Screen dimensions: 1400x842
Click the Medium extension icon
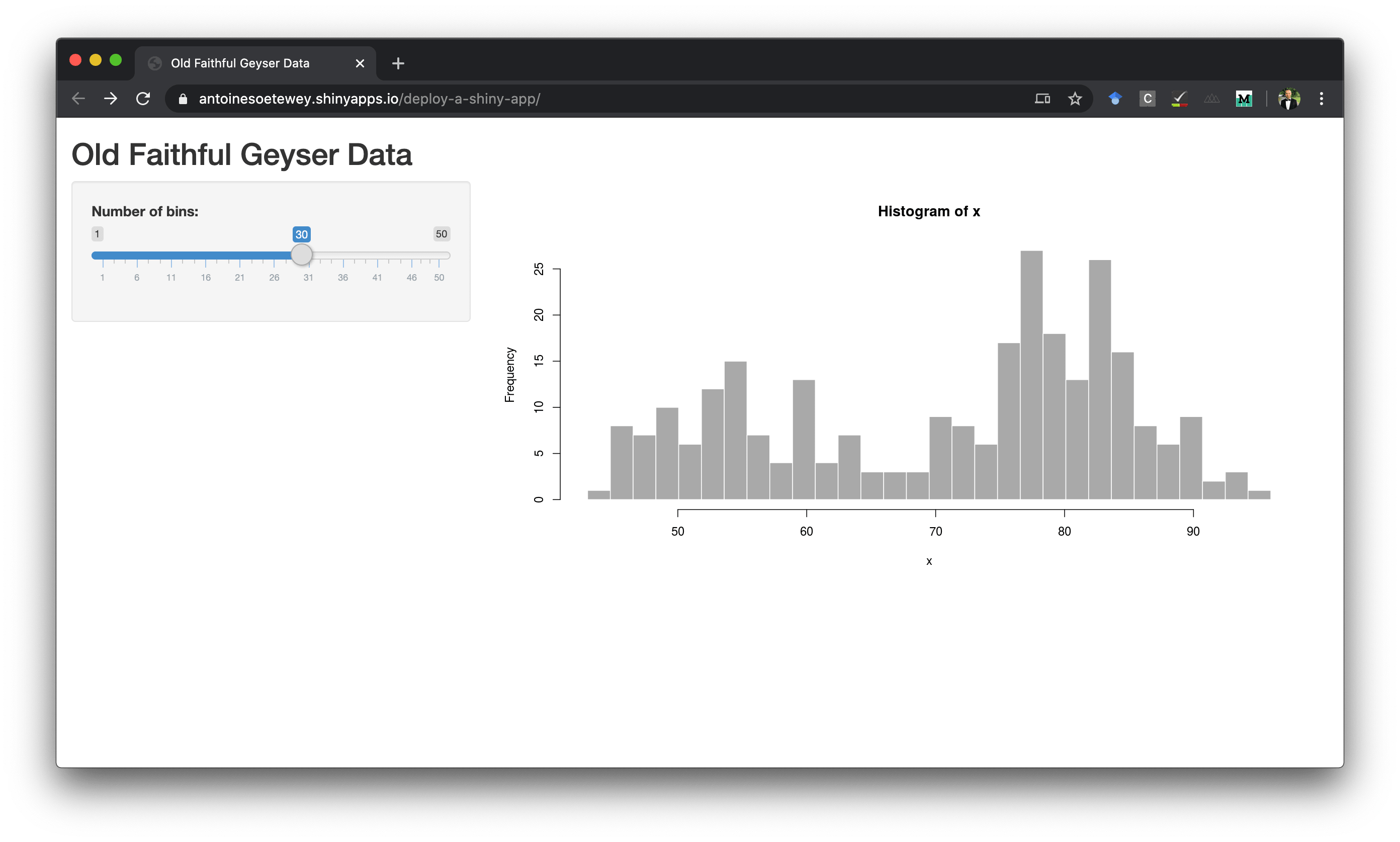click(x=1245, y=99)
